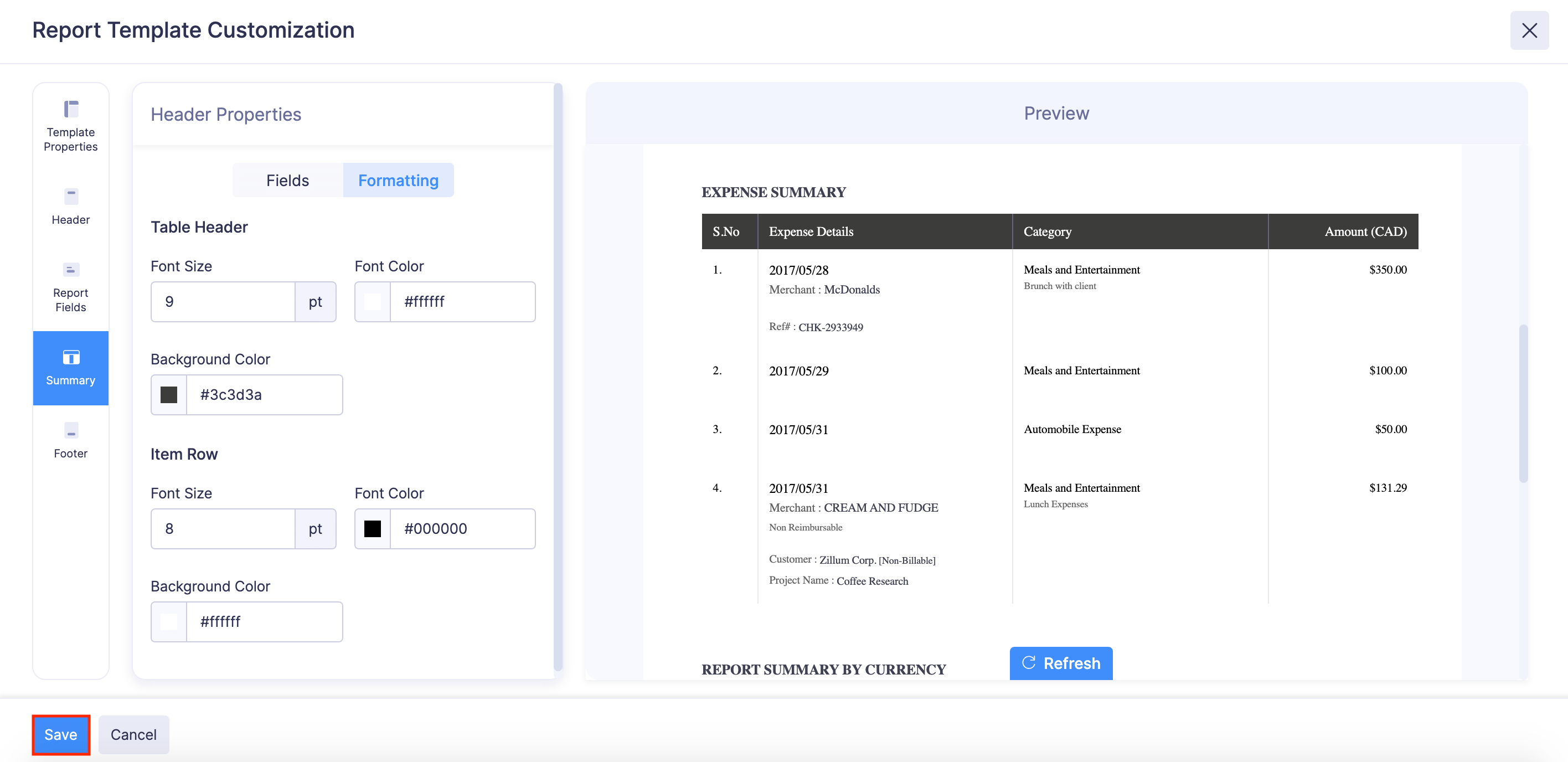Image resolution: width=1568 pixels, height=762 pixels.
Task: Open Table Header background color swatch
Action: pyautogui.click(x=169, y=395)
